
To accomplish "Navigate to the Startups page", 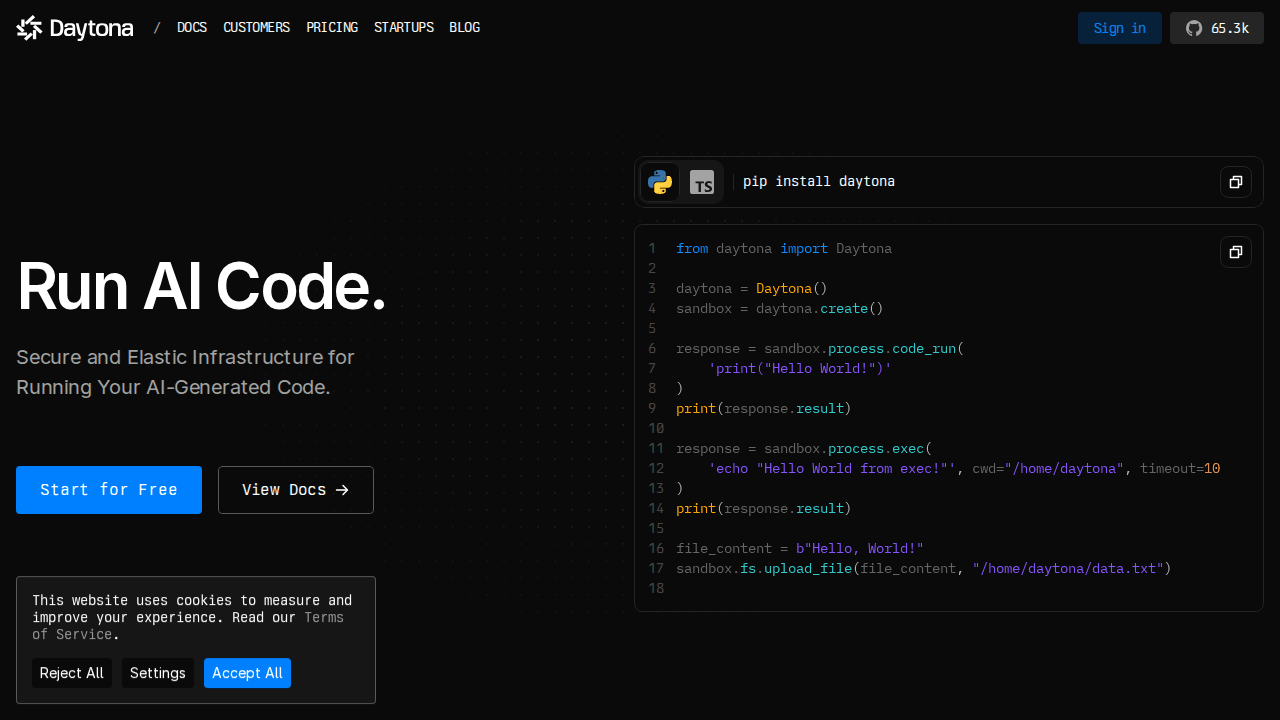I will coord(404,28).
